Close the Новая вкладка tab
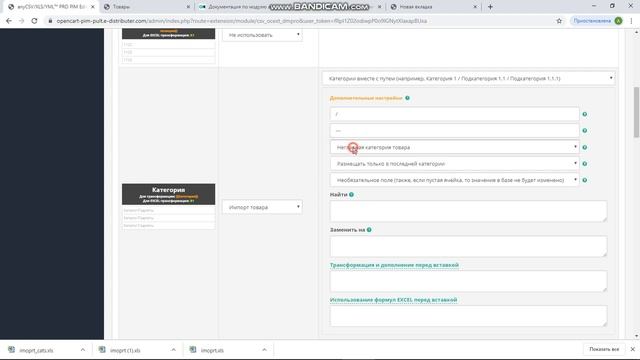 (x=475, y=7)
